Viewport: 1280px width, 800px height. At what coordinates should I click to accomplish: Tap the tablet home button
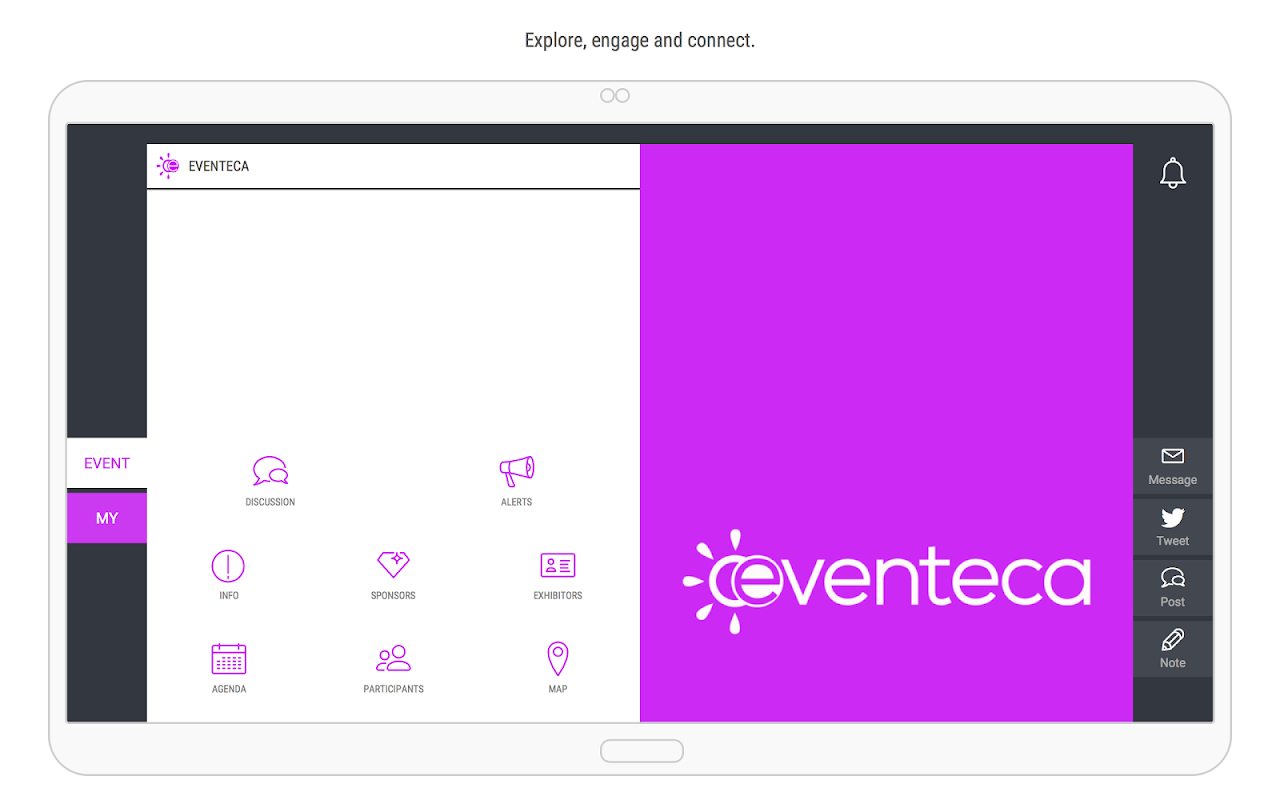pos(642,751)
